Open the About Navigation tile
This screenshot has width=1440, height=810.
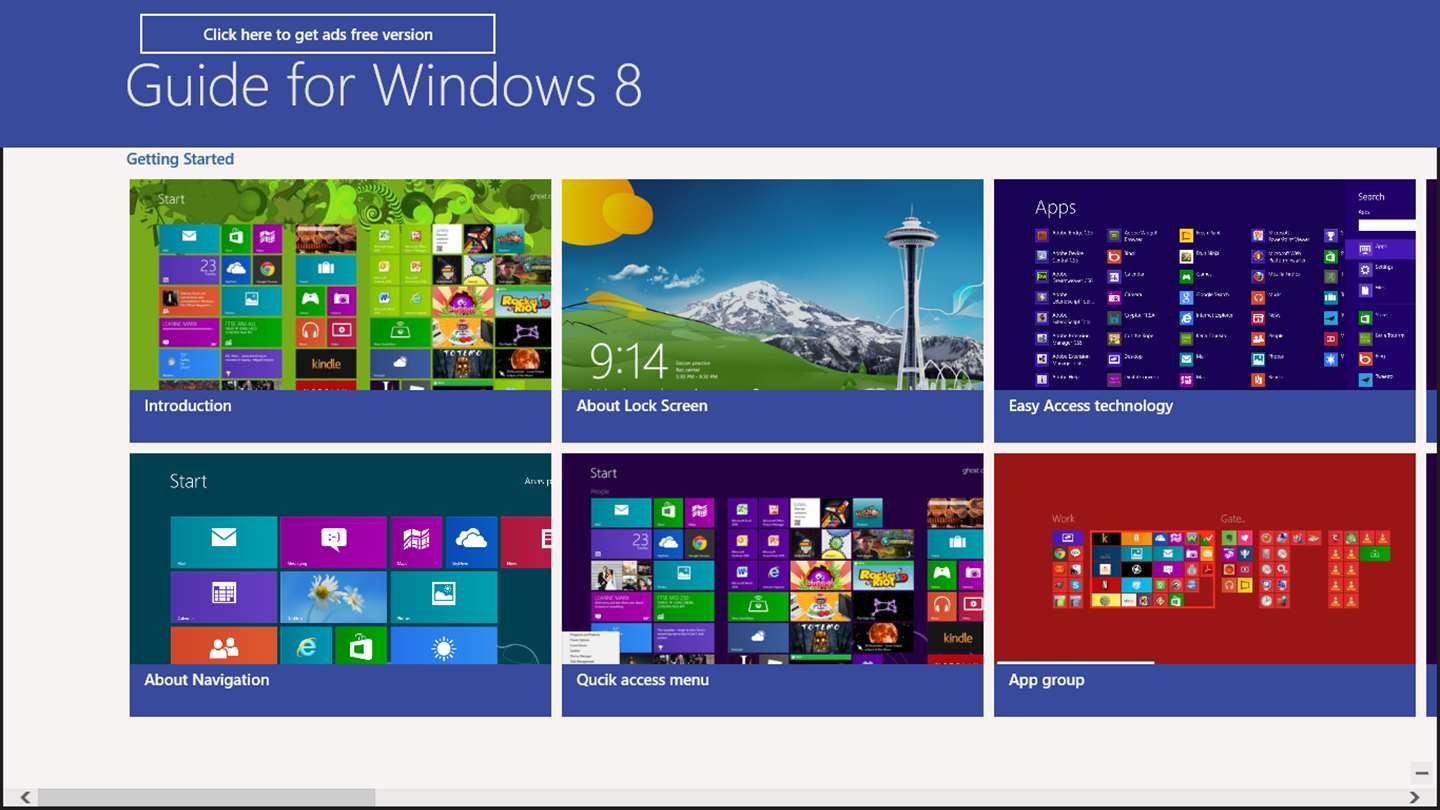[340, 585]
